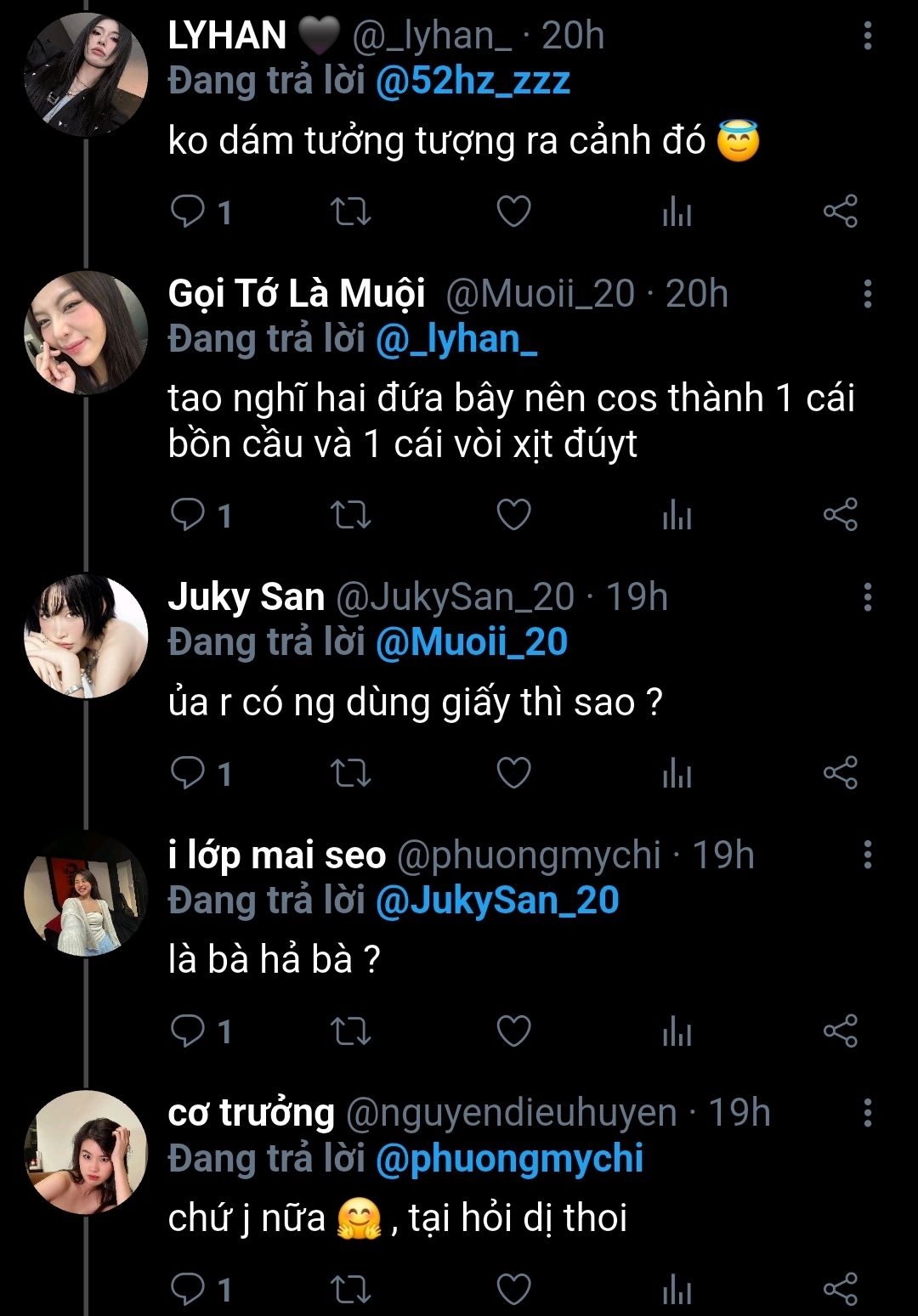Share LYHAN's tweet
The image size is (918, 1316).
pos(840,211)
